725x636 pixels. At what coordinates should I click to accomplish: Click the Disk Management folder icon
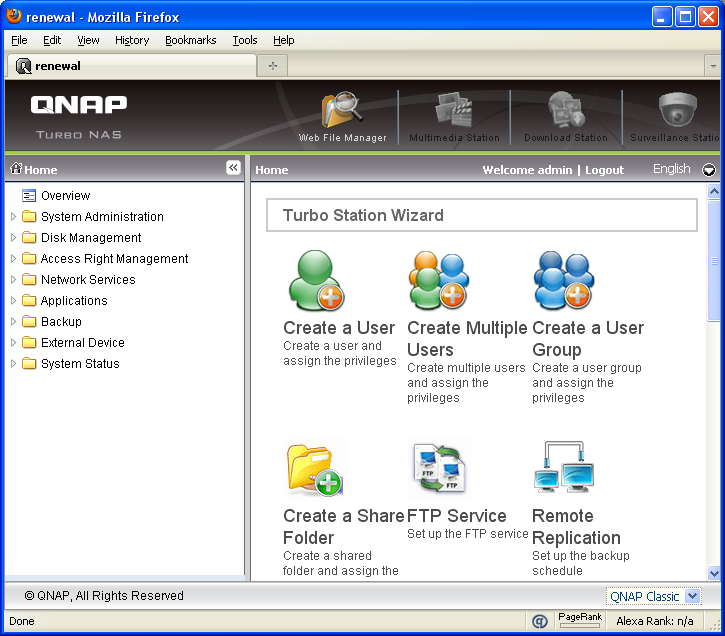[29, 238]
